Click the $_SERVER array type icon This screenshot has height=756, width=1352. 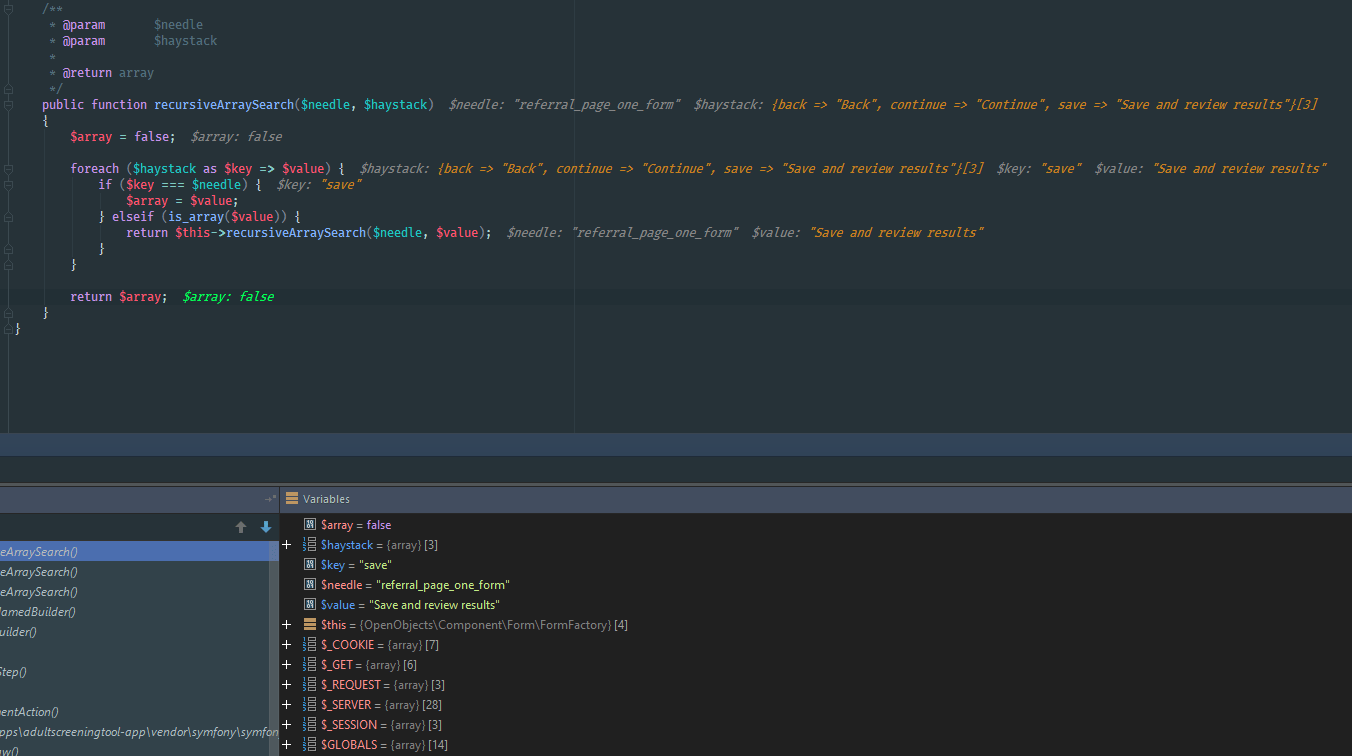pos(310,705)
